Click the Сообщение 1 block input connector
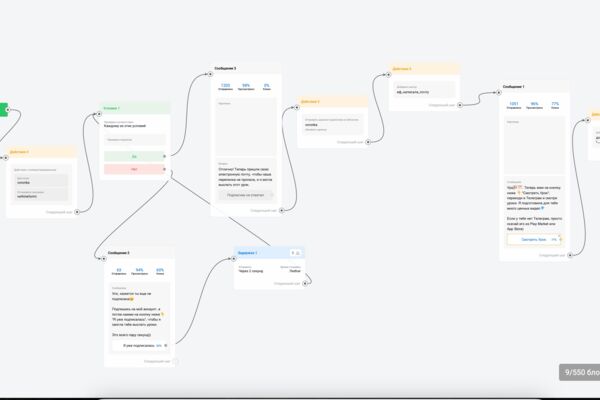The image size is (600, 400). 499,92
